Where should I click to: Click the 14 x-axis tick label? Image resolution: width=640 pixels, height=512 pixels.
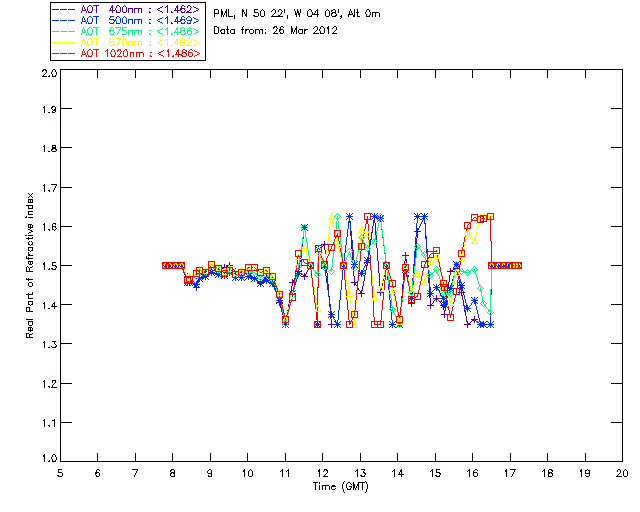398,473
